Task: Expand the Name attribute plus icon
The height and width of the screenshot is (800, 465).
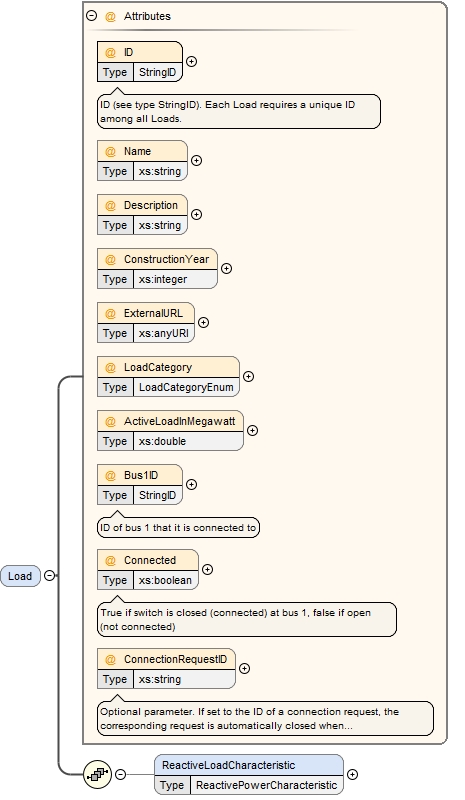Action: 197,160
